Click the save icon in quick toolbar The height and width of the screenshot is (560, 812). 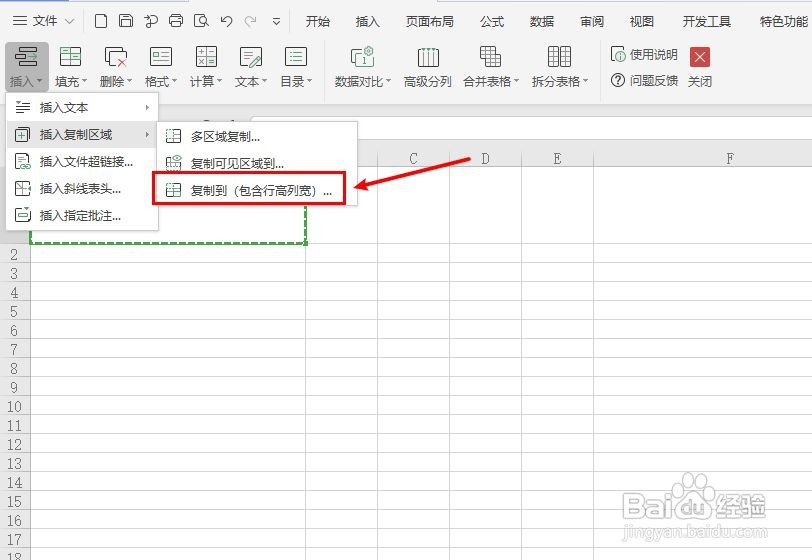point(126,21)
